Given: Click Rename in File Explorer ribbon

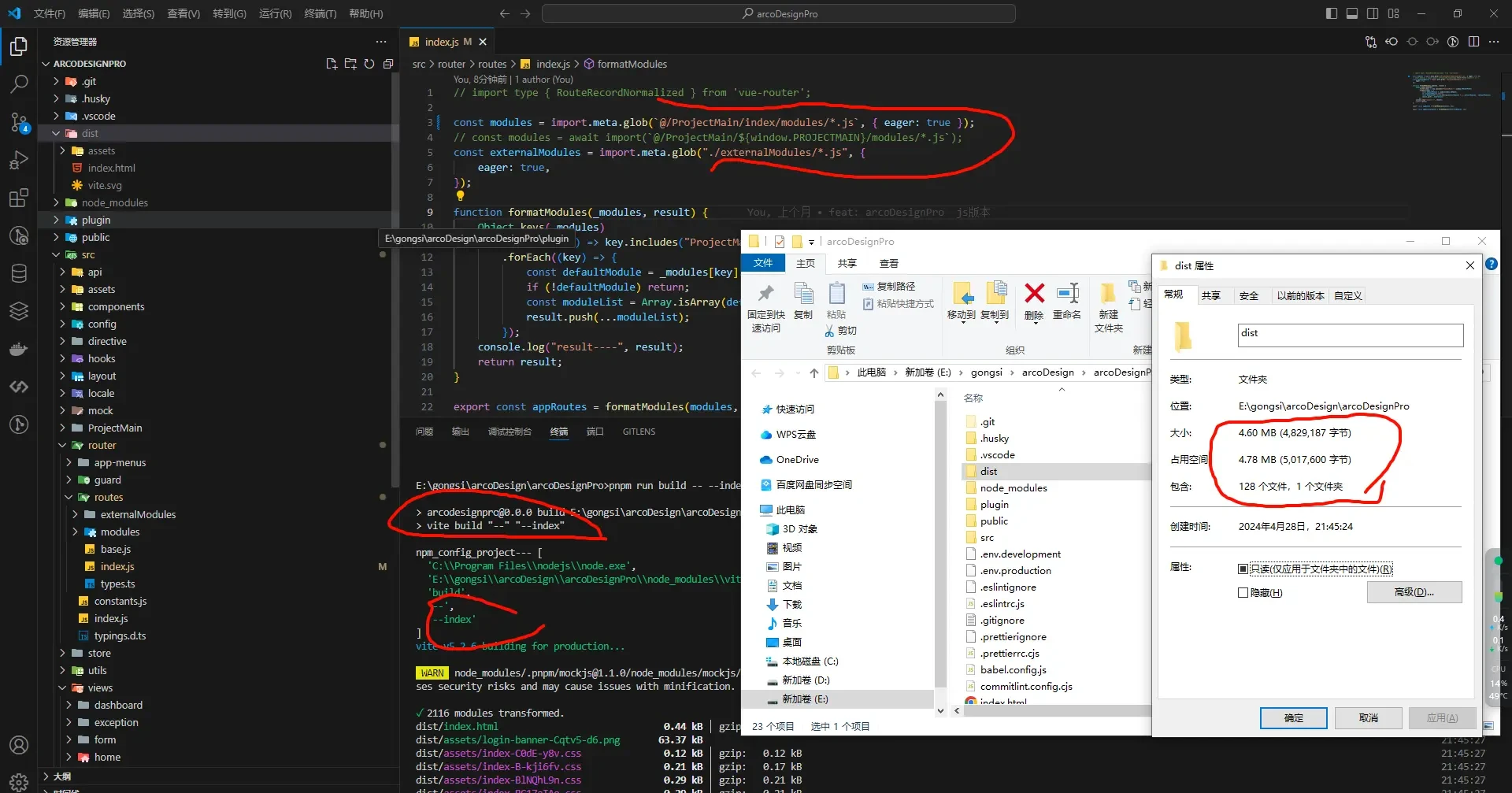Looking at the screenshot, I should click(1067, 302).
